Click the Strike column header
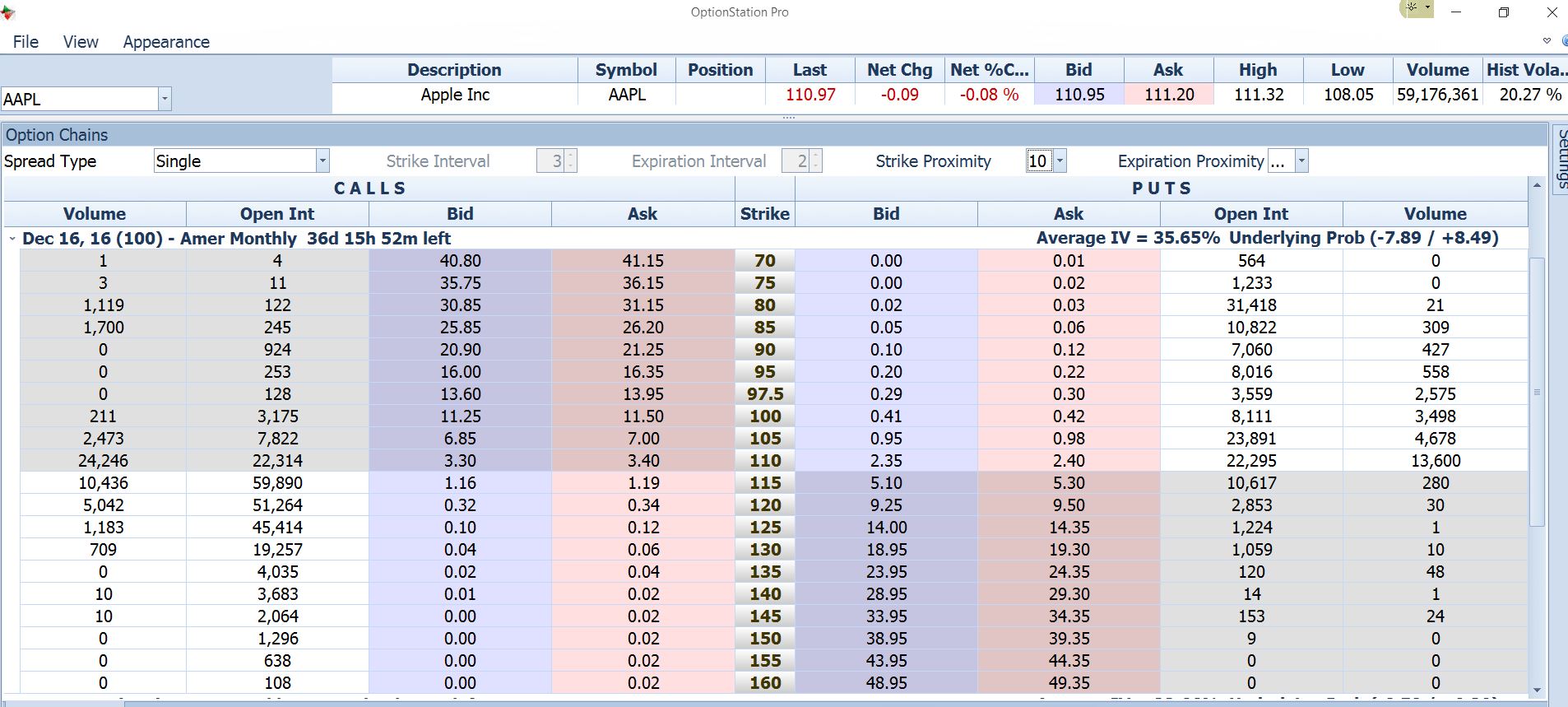The height and width of the screenshot is (707, 1568). [764, 214]
